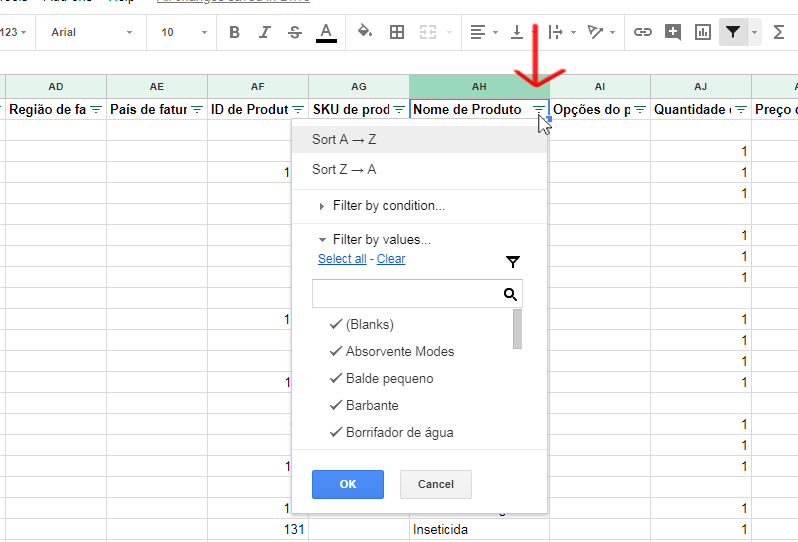Apply strikethrough formatting
The height and width of the screenshot is (542, 798).
pos(294,32)
